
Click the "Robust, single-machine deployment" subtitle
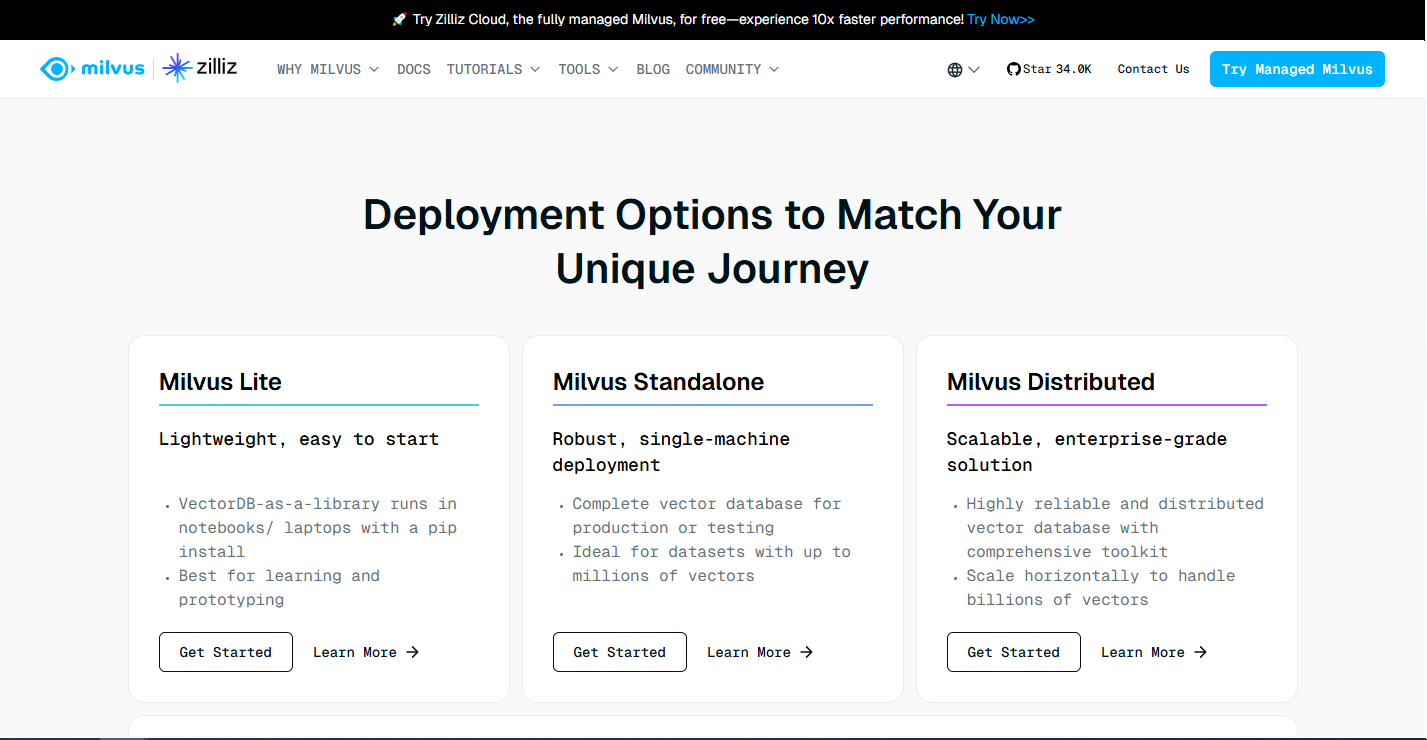tap(671, 452)
